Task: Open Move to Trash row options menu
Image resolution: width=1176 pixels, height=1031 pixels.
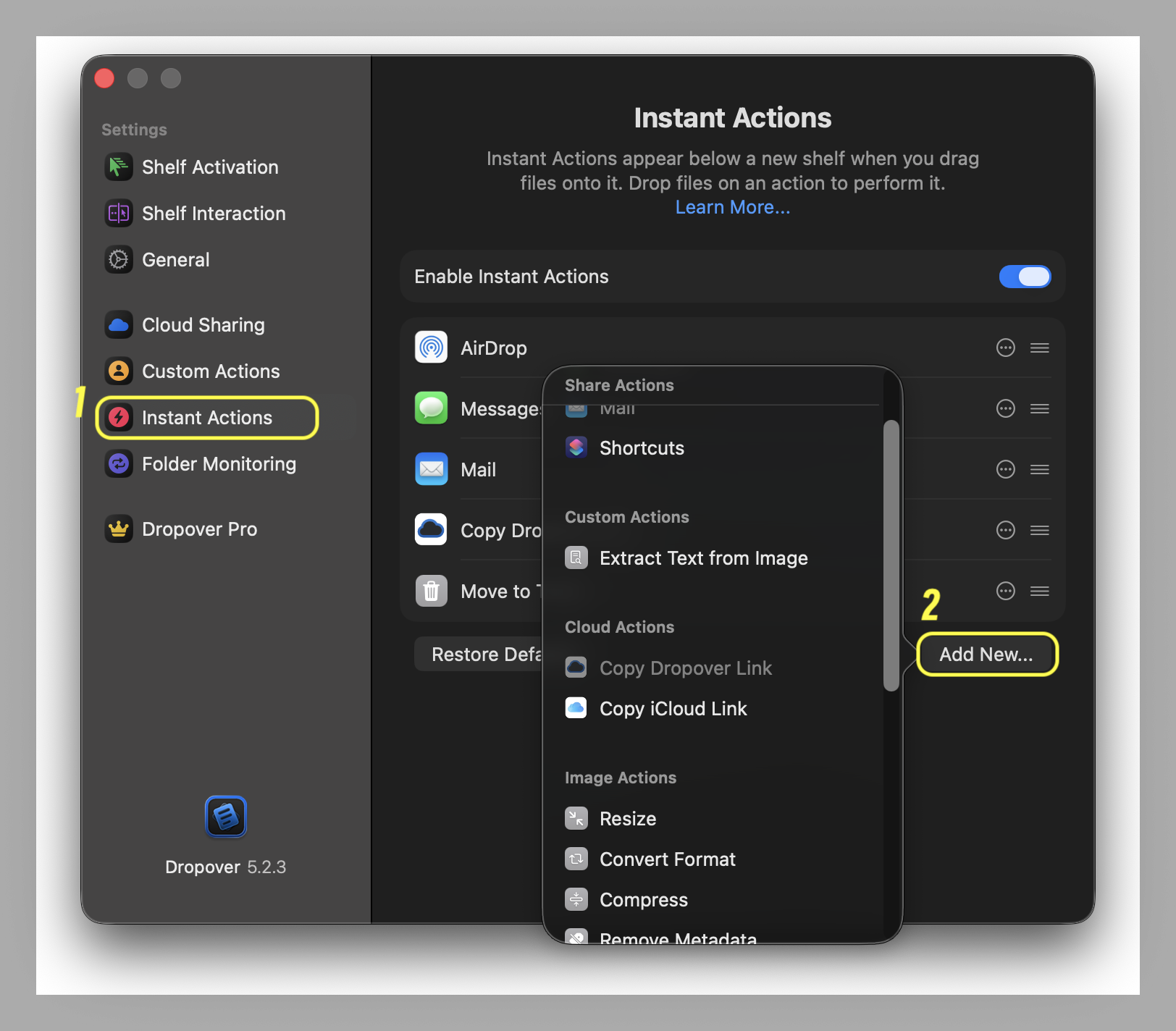Action: (x=1006, y=592)
